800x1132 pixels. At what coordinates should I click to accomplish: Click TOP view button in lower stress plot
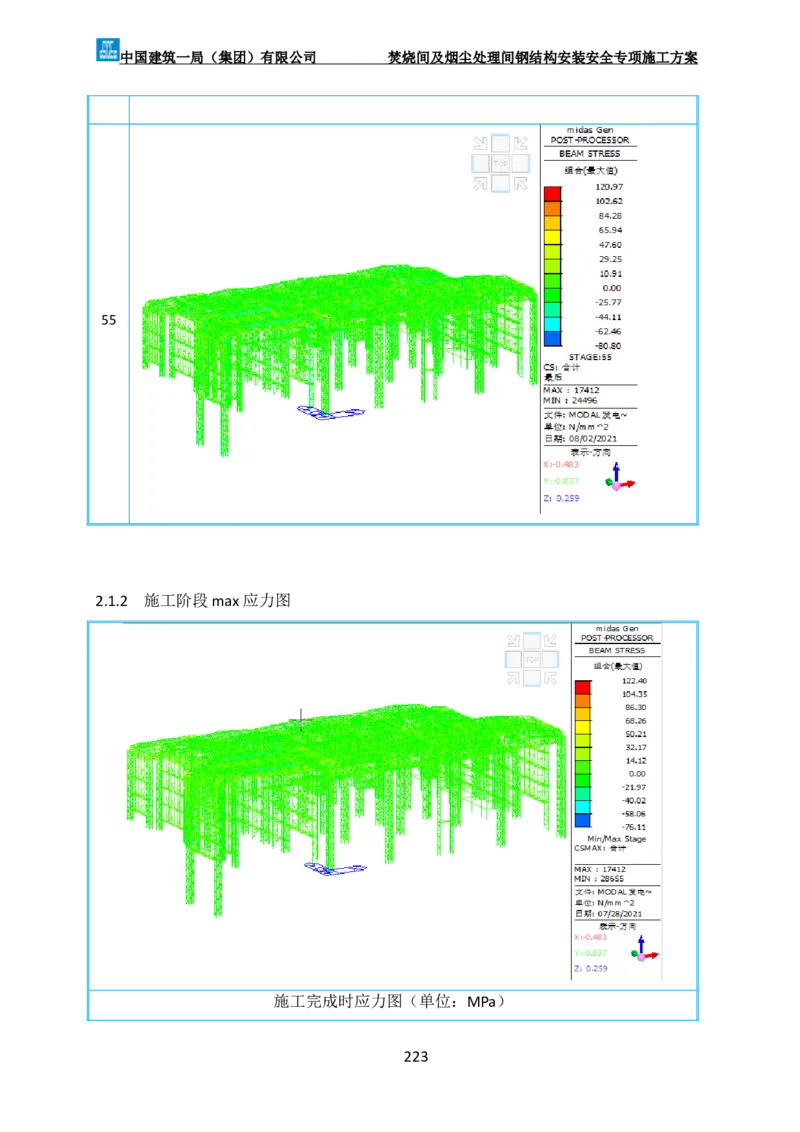coord(532,660)
